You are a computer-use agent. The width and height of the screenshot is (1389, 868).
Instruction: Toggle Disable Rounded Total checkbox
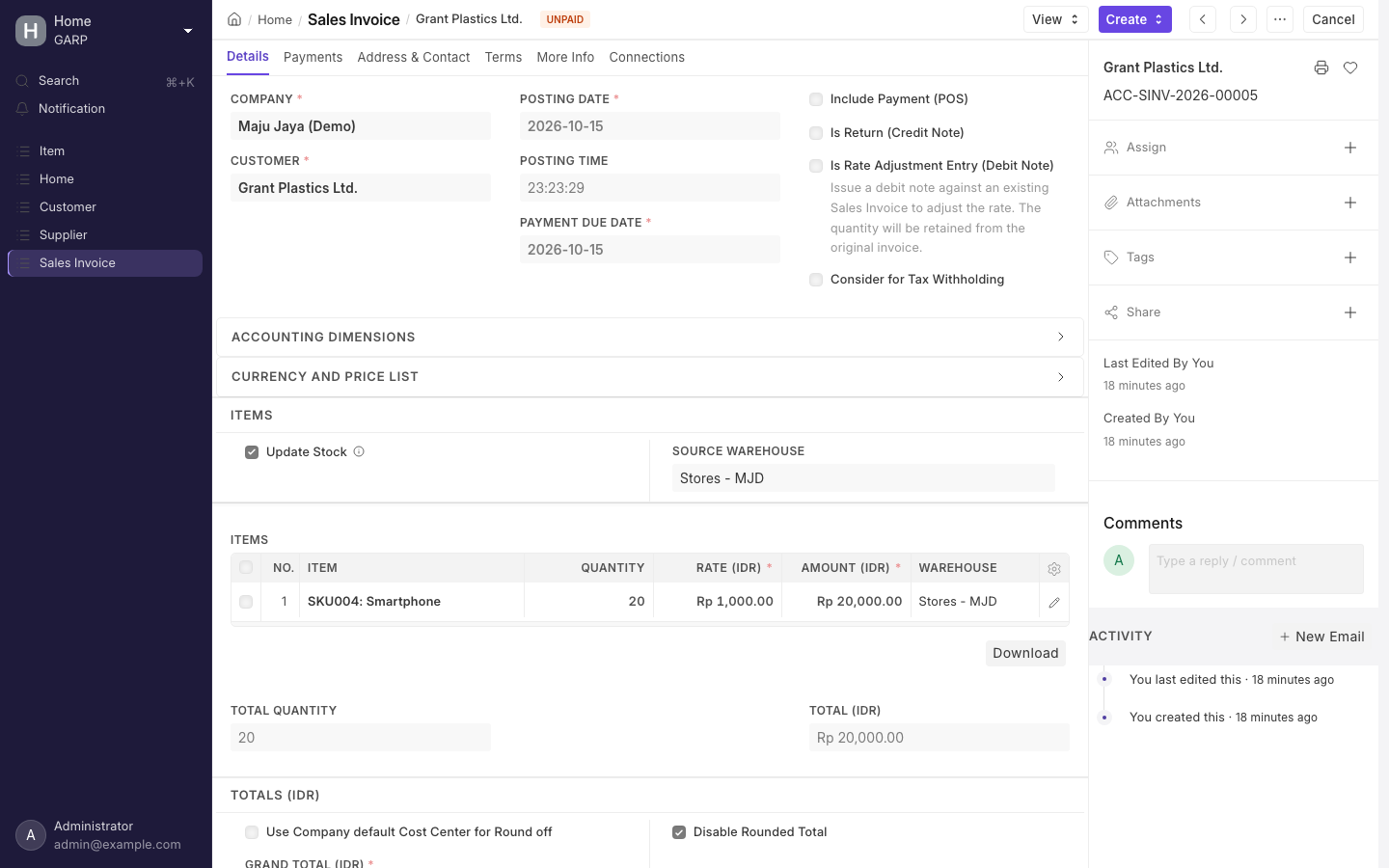tap(679, 832)
